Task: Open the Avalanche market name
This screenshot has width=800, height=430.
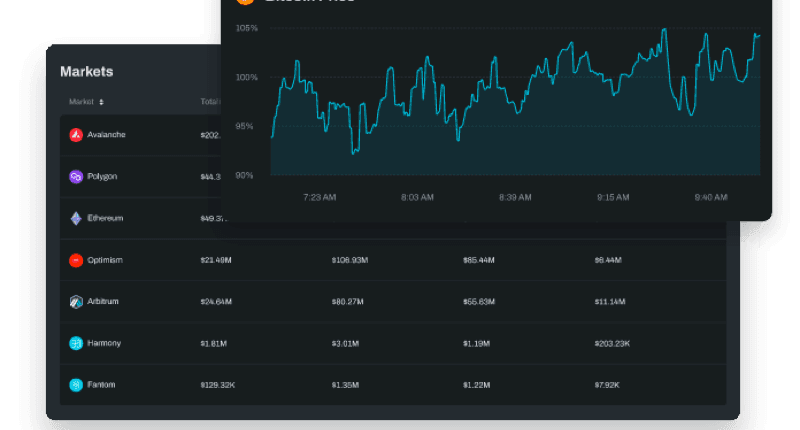Action: tap(107, 135)
